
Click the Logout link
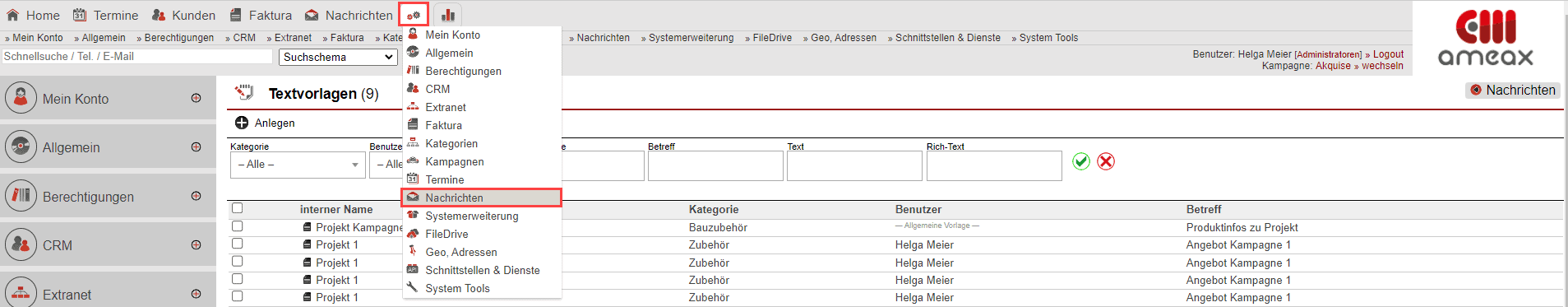[1388, 54]
